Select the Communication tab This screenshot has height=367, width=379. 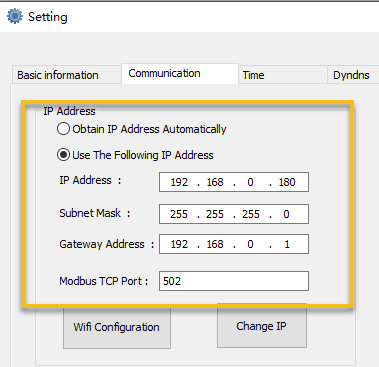180,73
